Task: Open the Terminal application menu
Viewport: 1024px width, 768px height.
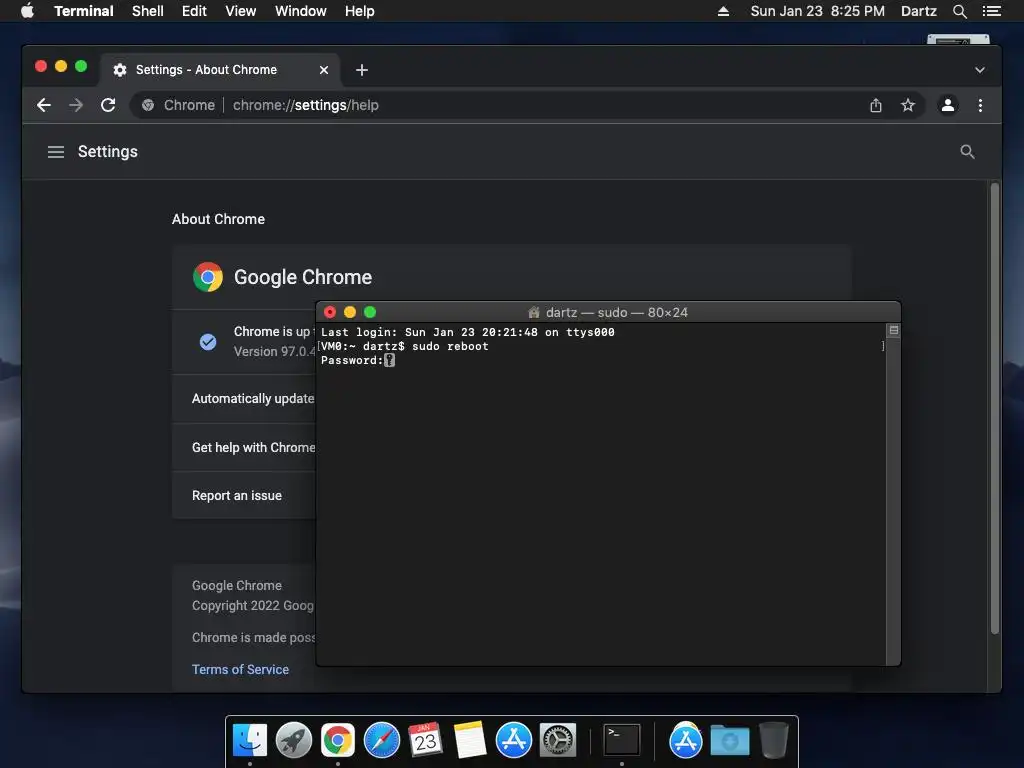Action: click(84, 11)
